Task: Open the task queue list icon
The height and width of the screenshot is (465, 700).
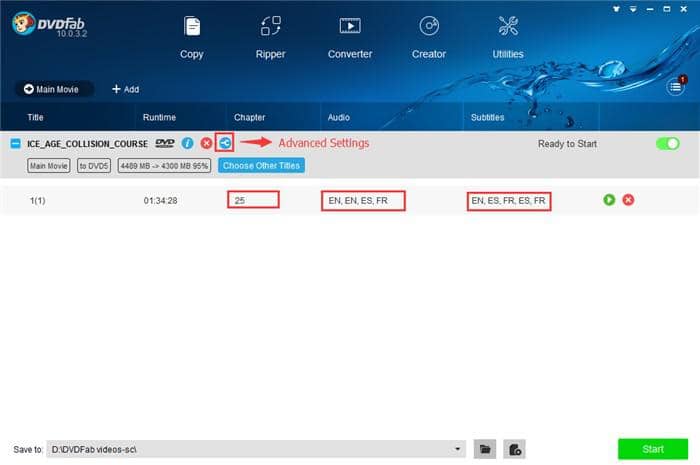Action: 675,87
